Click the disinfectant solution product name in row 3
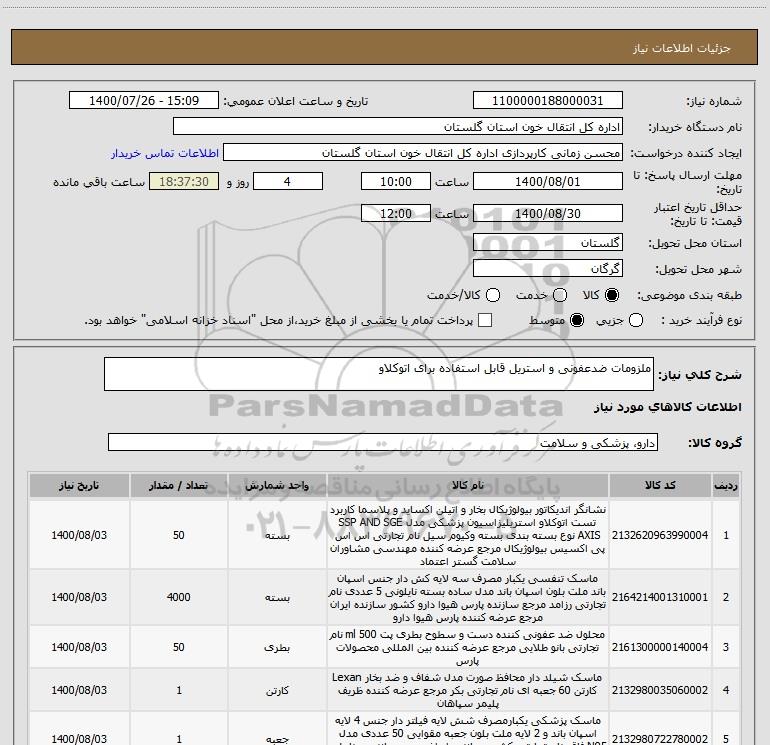Image resolution: width=770 pixels, height=745 pixels. click(468, 647)
